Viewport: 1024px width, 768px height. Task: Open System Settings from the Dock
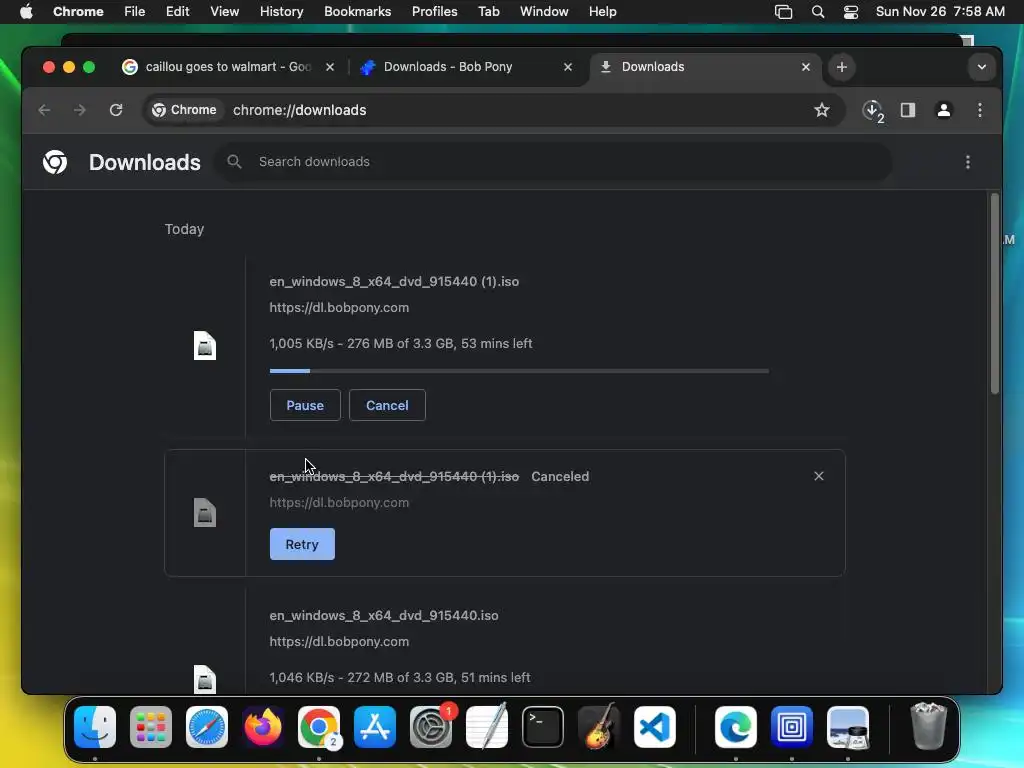pos(431,727)
